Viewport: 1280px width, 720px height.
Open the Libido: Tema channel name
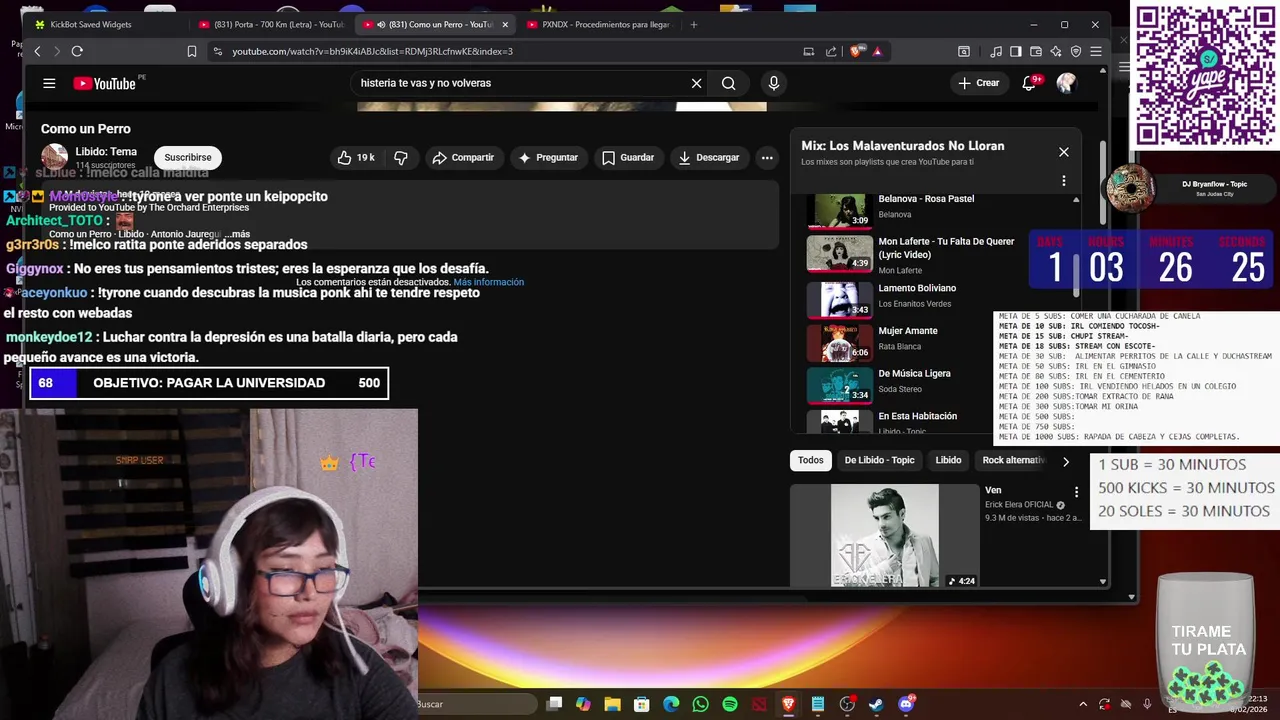(106, 151)
